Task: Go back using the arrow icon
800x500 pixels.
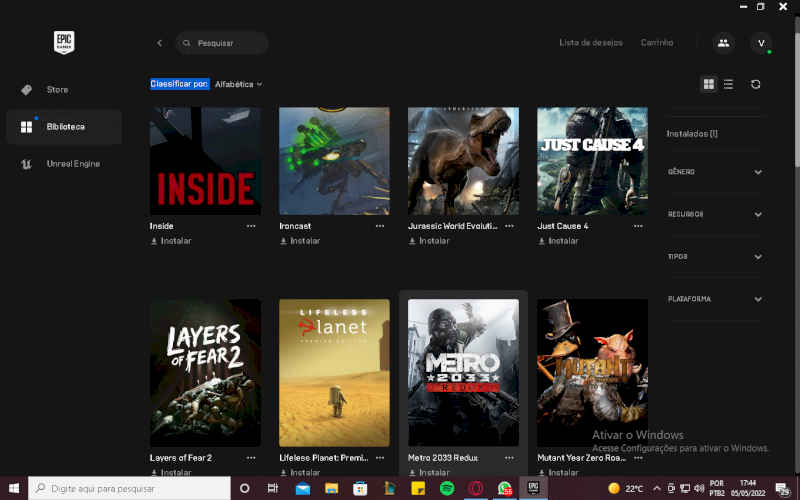Action: pyautogui.click(x=159, y=43)
